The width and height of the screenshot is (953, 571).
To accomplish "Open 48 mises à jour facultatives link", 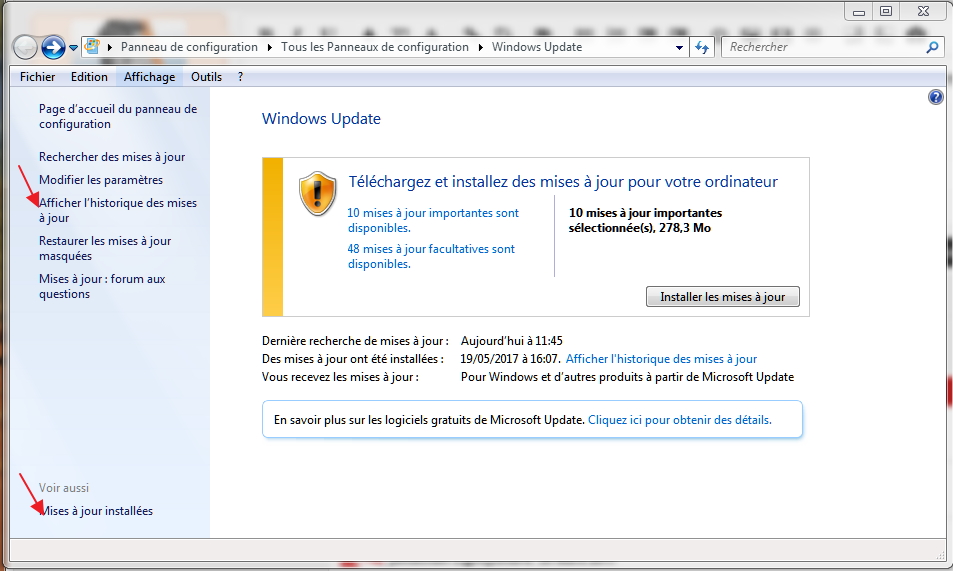I will click(x=431, y=256).
